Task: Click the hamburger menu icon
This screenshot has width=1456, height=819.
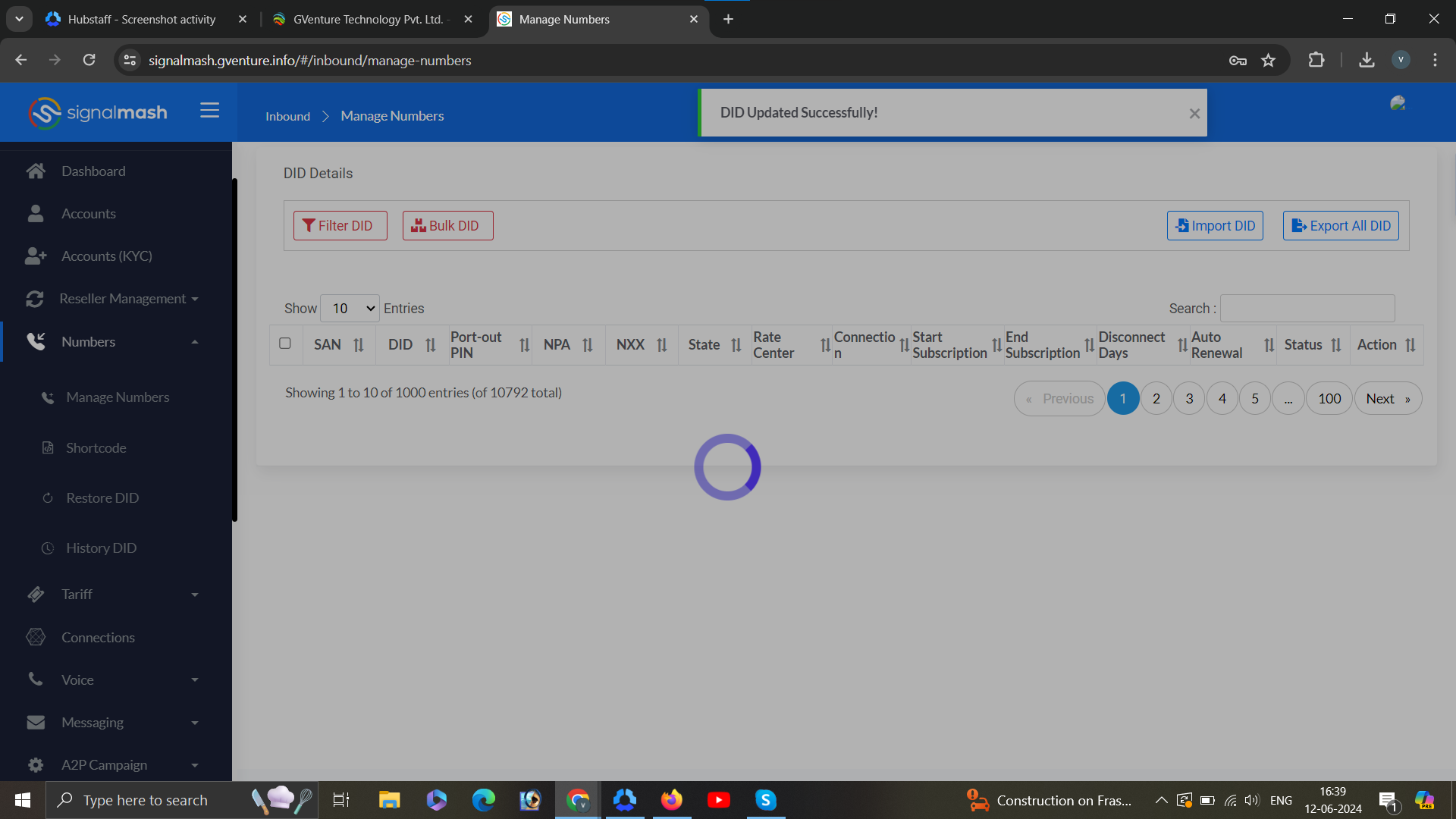Action: [x=209, y=111]
